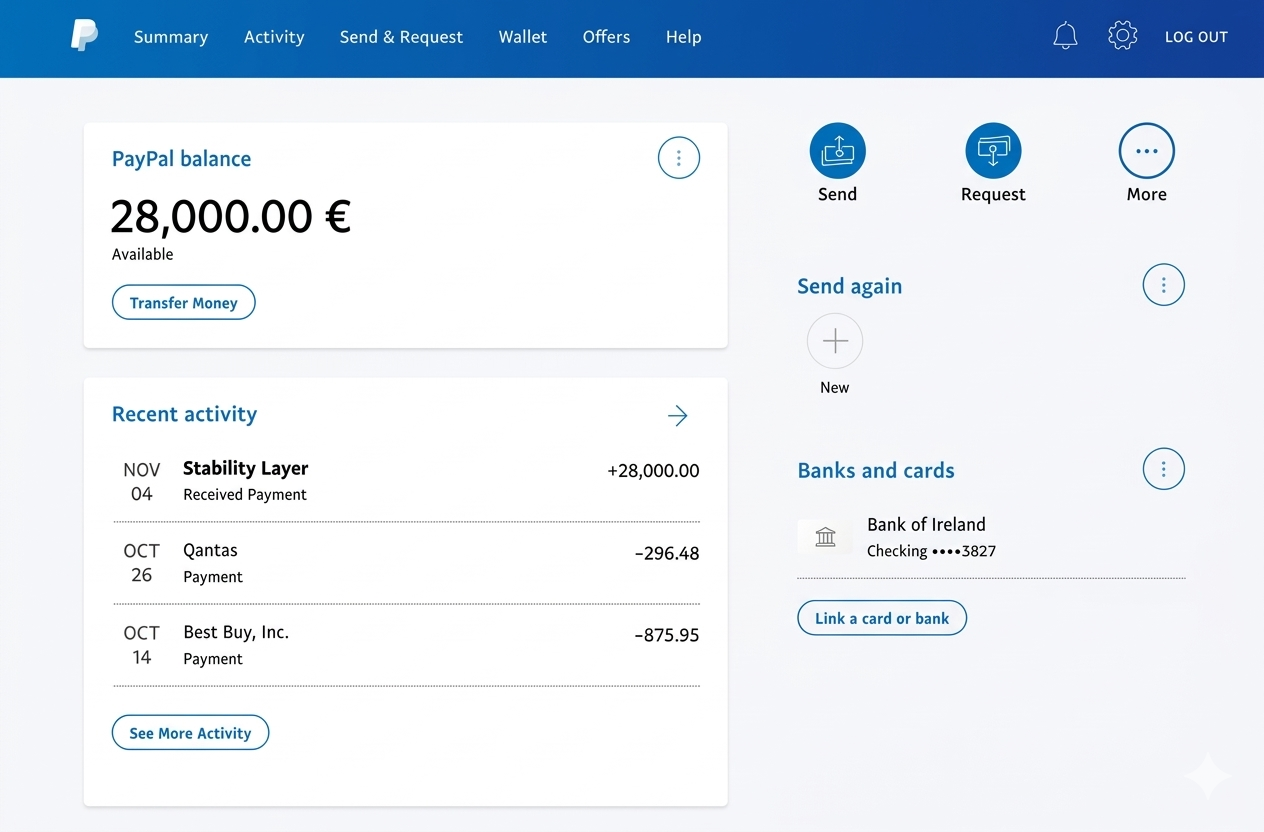The image size is (1264, 832).
Task: Switch to the Wallet tab
Action: pos(523,37)
